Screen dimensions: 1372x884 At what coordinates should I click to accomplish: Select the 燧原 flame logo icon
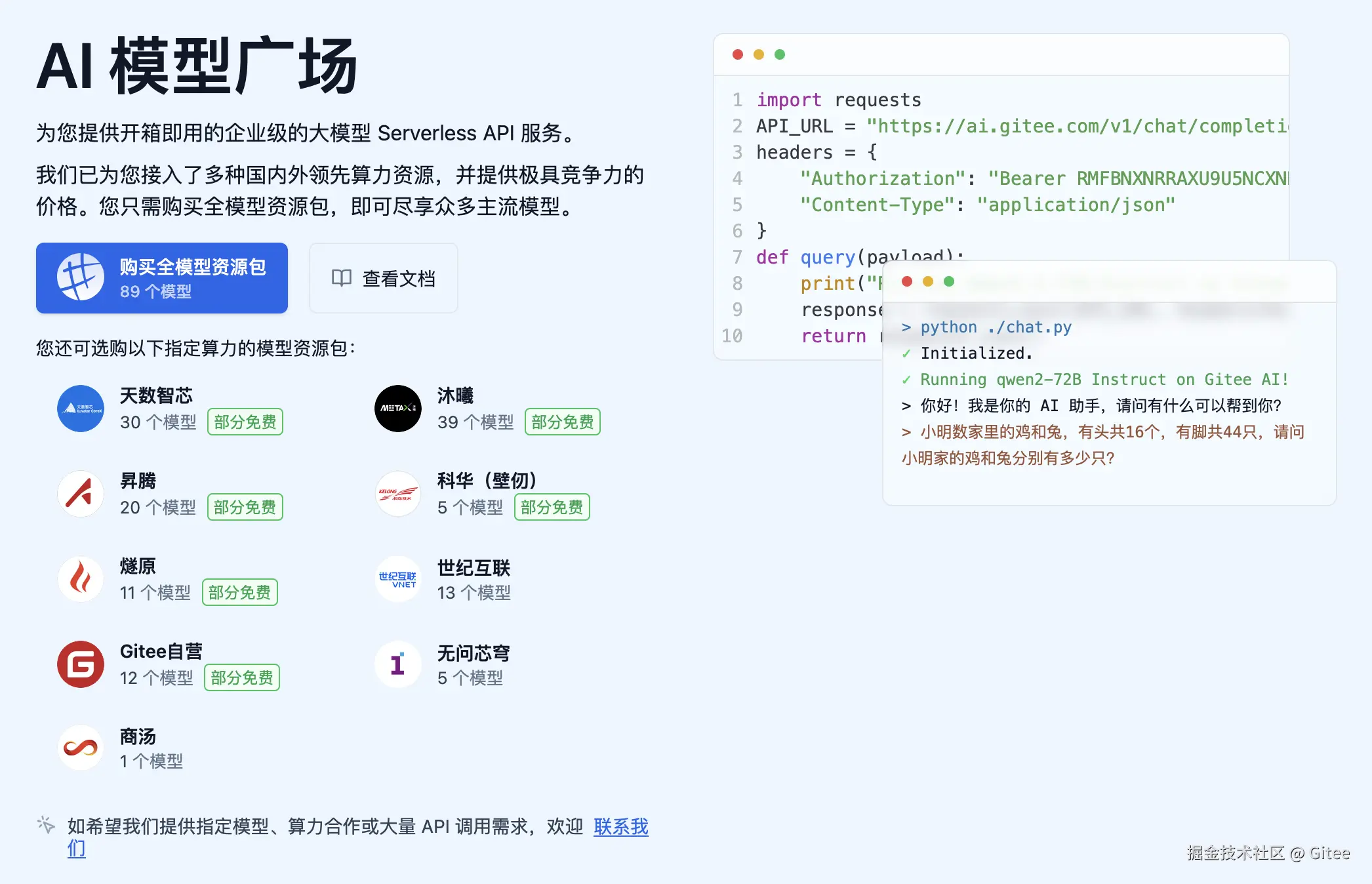[80, 579]
